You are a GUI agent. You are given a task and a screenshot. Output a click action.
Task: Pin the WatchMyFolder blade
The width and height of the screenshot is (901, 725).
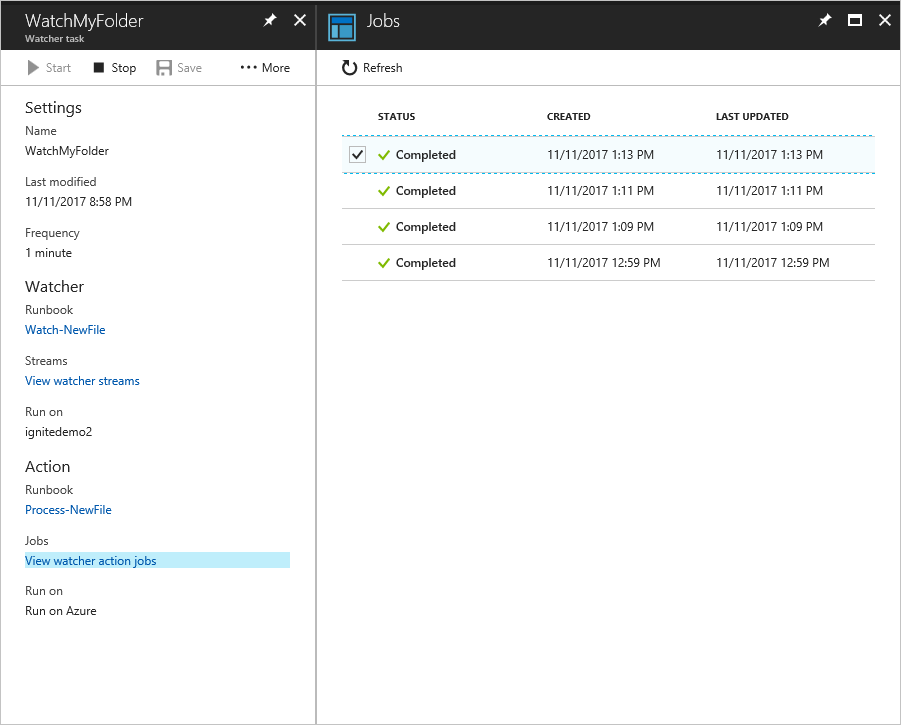click(270, 20)
